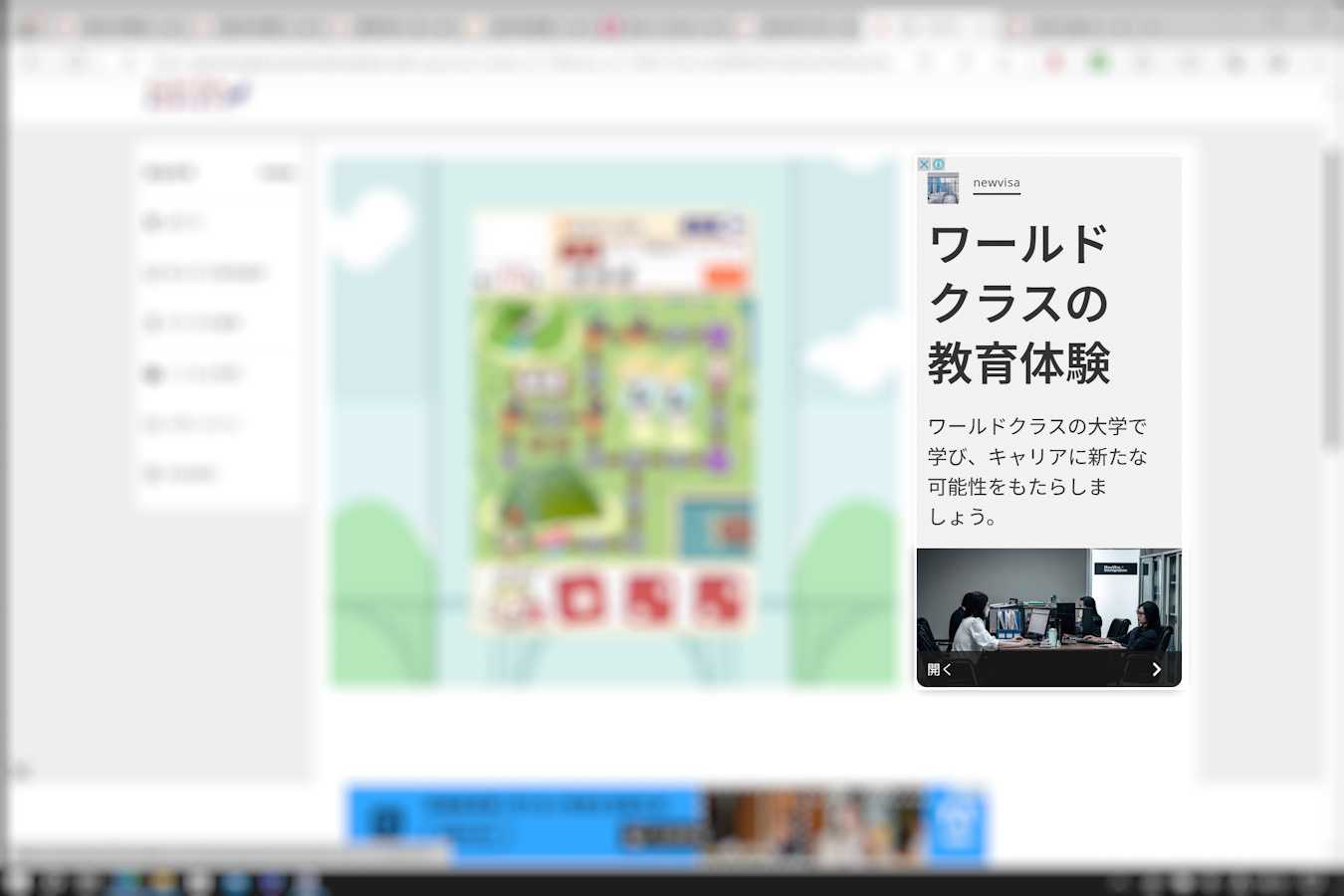The height and width of the screenshot is (896, 1344).
Task: Click the orange button in the game header
Action: pyautogui.click(x=724, y=277)
